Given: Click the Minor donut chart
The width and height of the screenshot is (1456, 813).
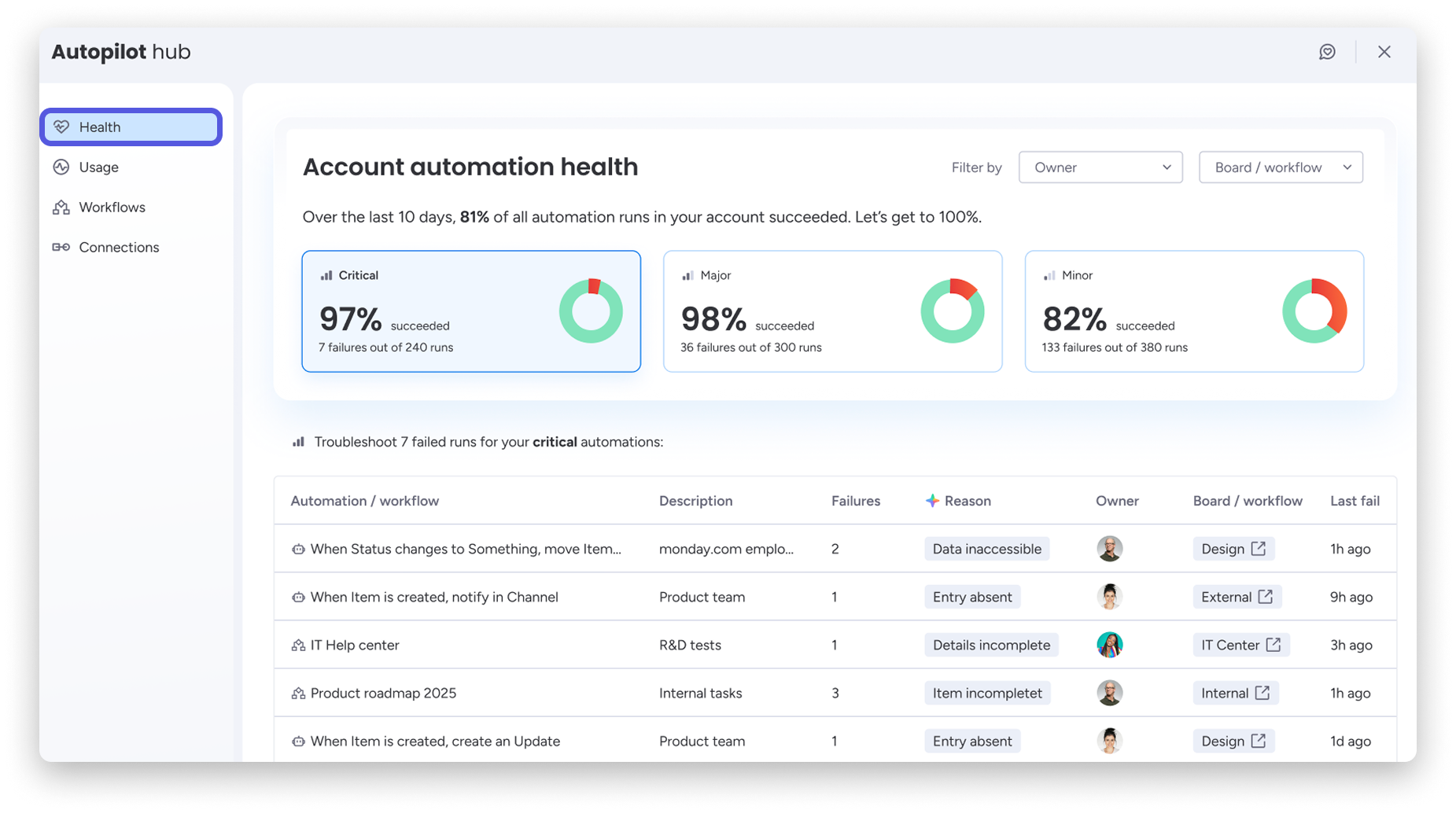Looking at the screenshot, I should [1314, 311].
